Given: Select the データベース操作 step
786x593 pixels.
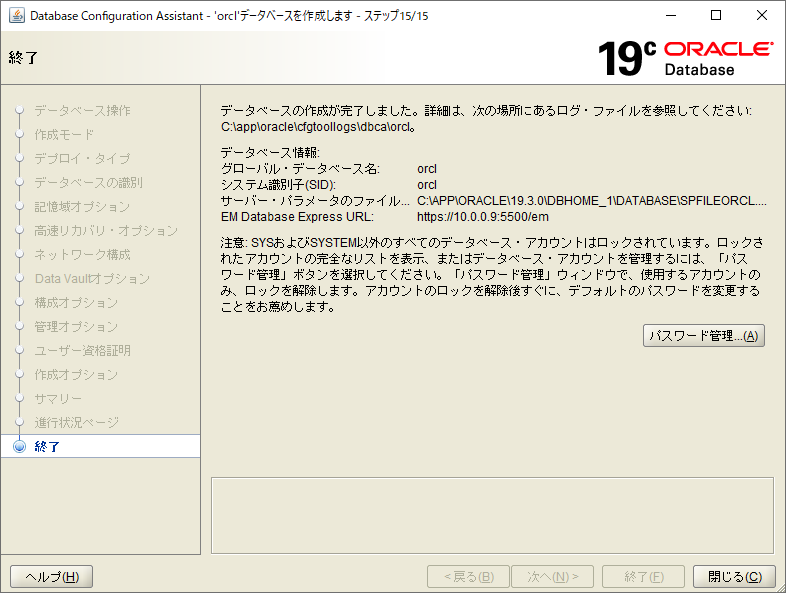Looking at the screenshot, I should (82, 110).
